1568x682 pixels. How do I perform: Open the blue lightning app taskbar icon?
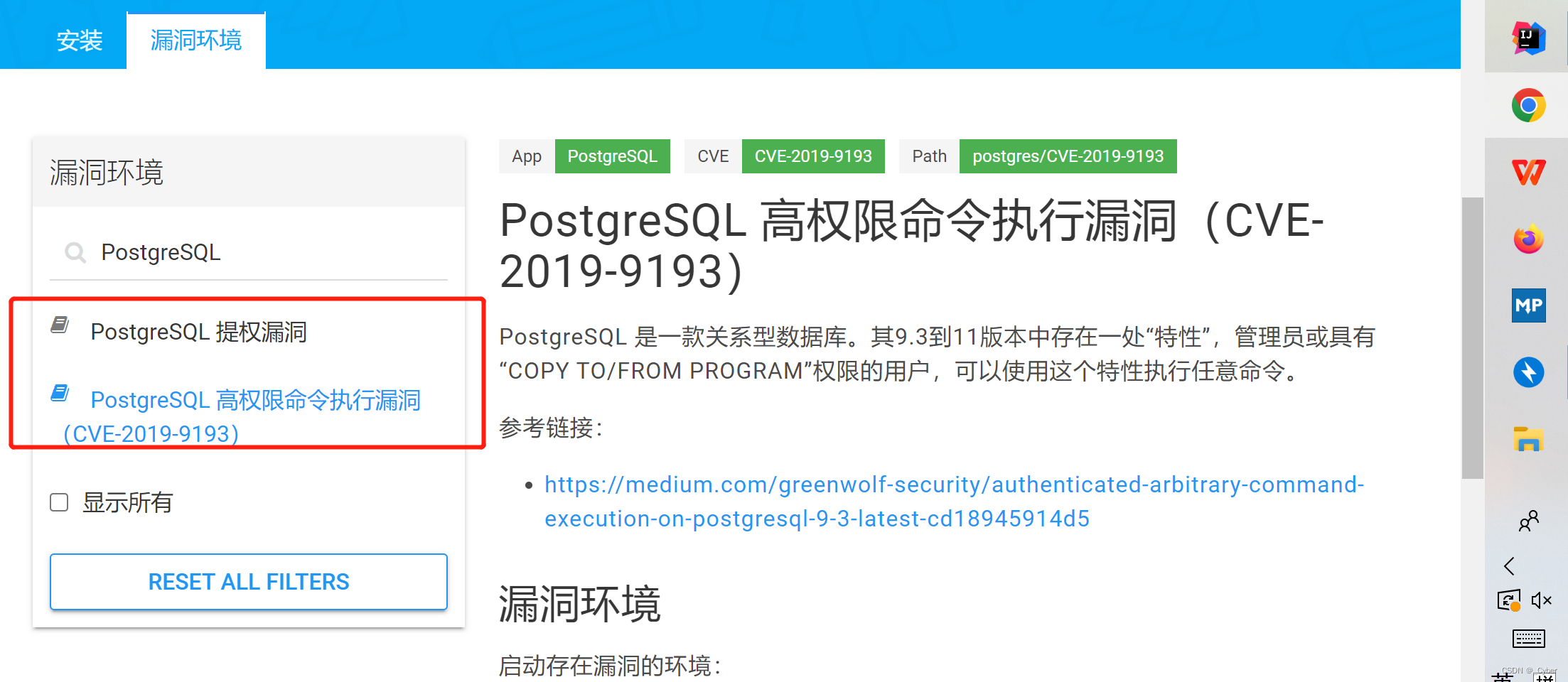(1528, 372)
